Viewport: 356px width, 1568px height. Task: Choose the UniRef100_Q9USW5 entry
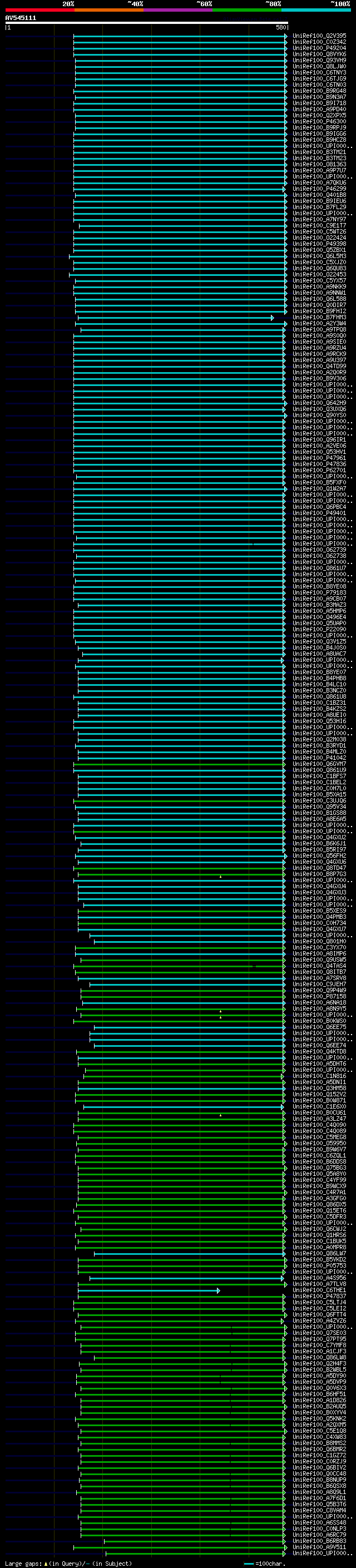[319, 960]
